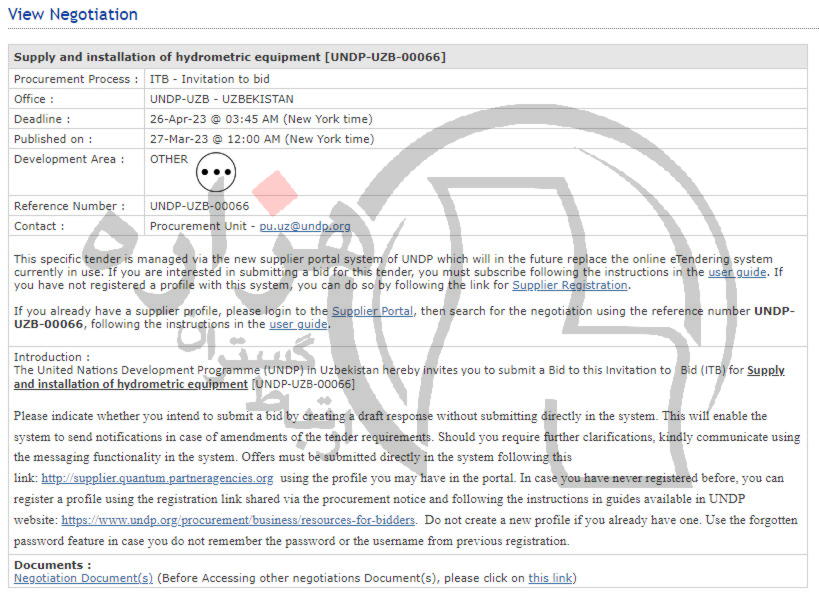Open user guide link before Supplier Registration
Viewport: 819px width, 593px height.
737,271
